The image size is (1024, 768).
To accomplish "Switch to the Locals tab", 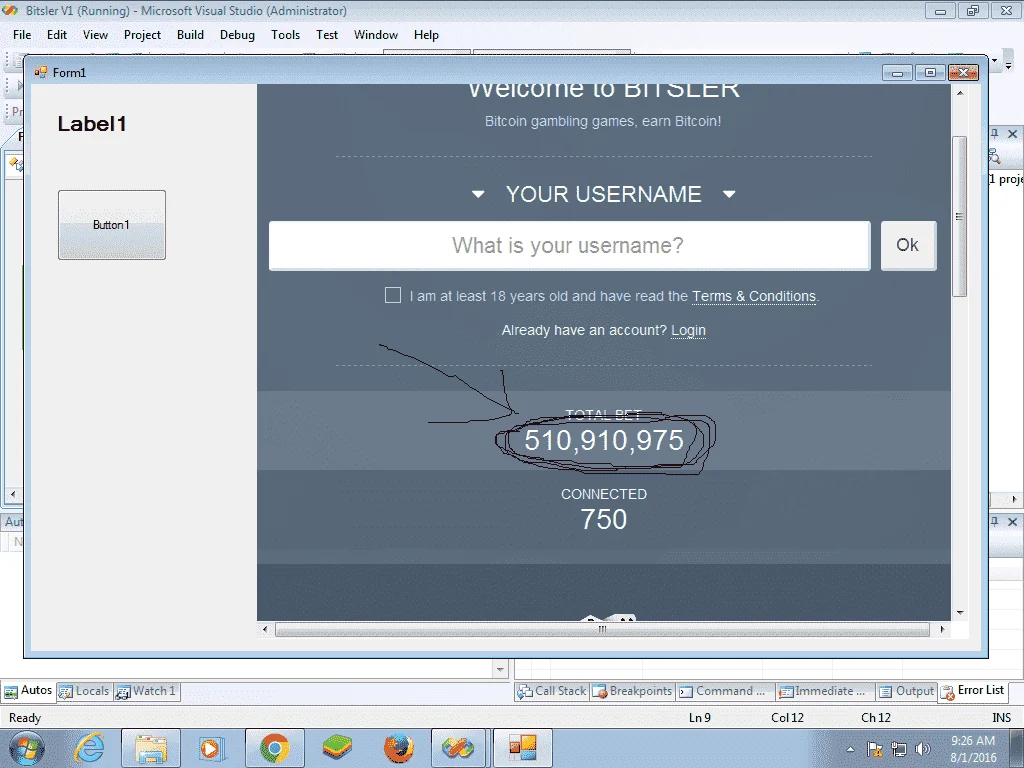I will tap(84, 691).
